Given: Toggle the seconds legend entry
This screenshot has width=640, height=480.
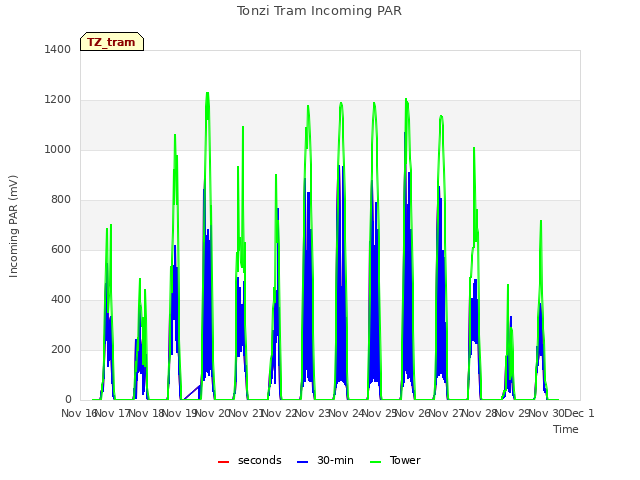Looking at the screenshot, I should coord(249,460).
